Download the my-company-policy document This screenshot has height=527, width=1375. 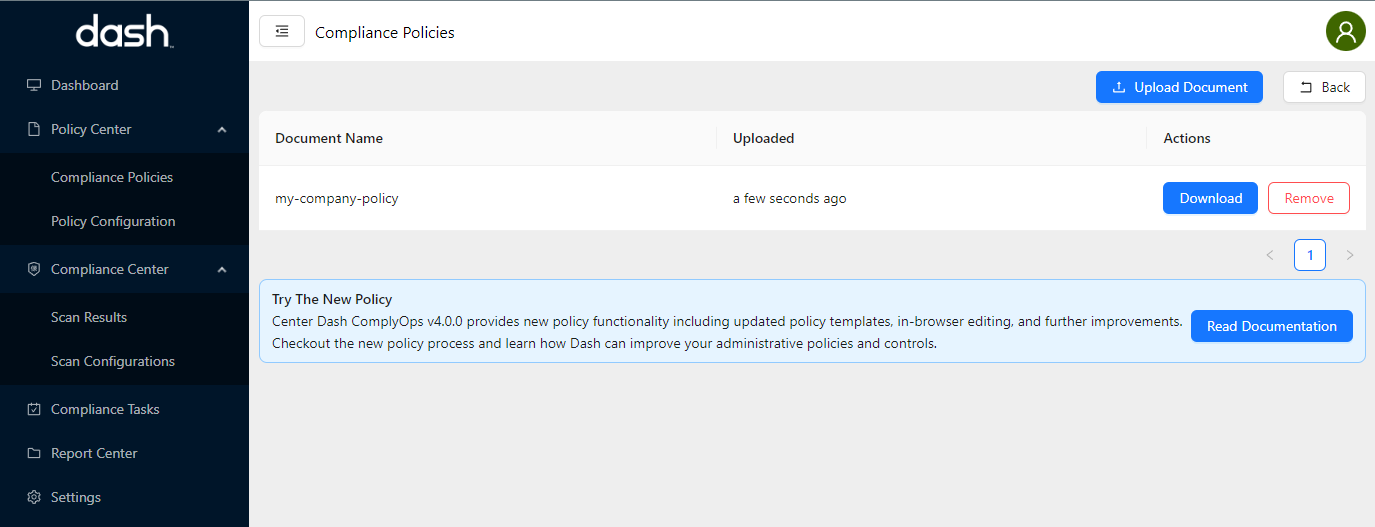(1210, 198)
